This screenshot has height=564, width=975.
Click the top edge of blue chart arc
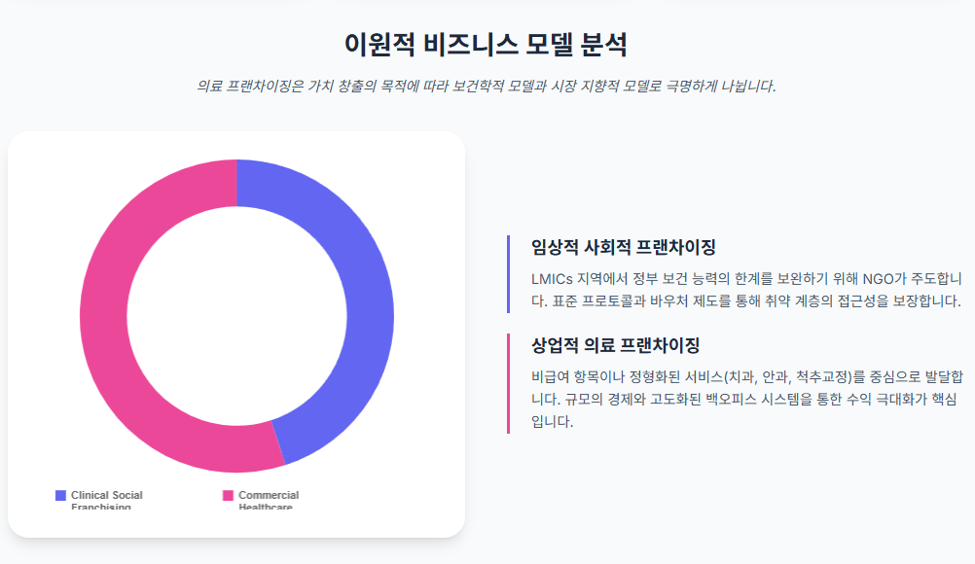[x=261, y=164]
